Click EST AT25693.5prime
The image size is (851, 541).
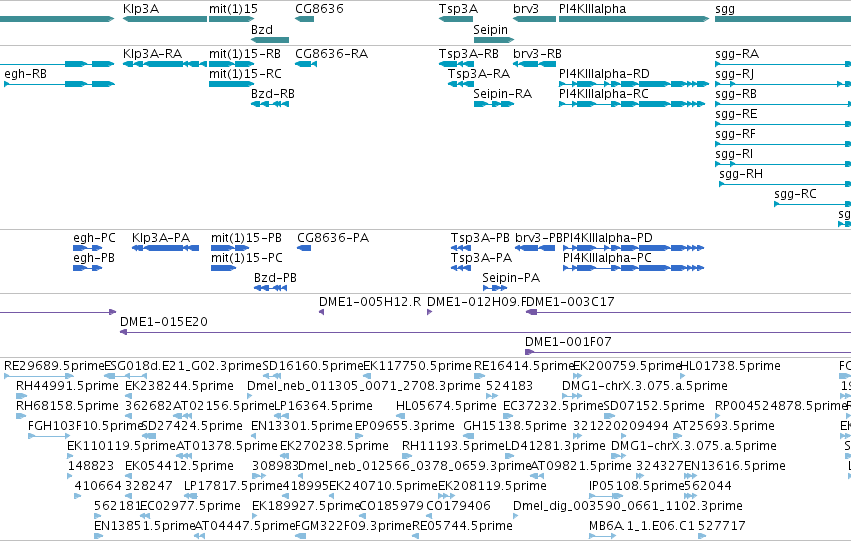point(678,436)
